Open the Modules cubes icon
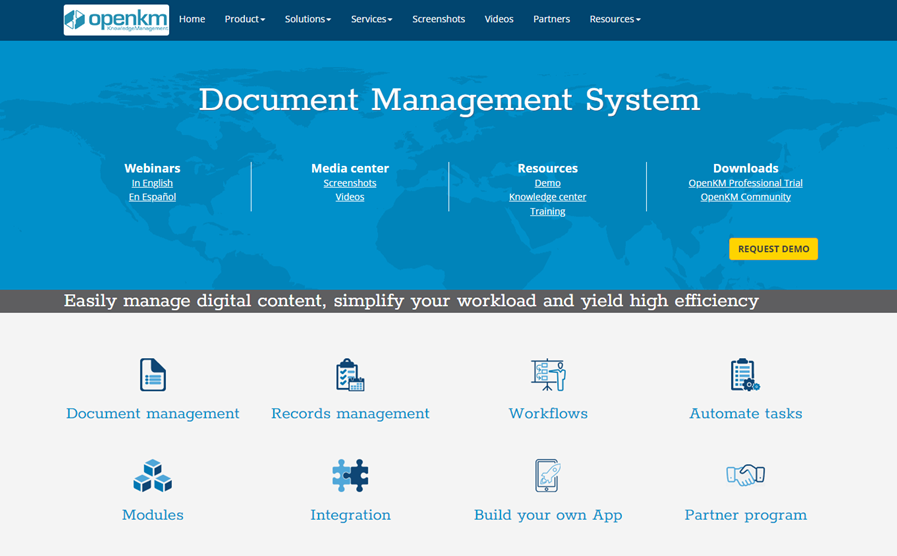 tap(153, 476)
